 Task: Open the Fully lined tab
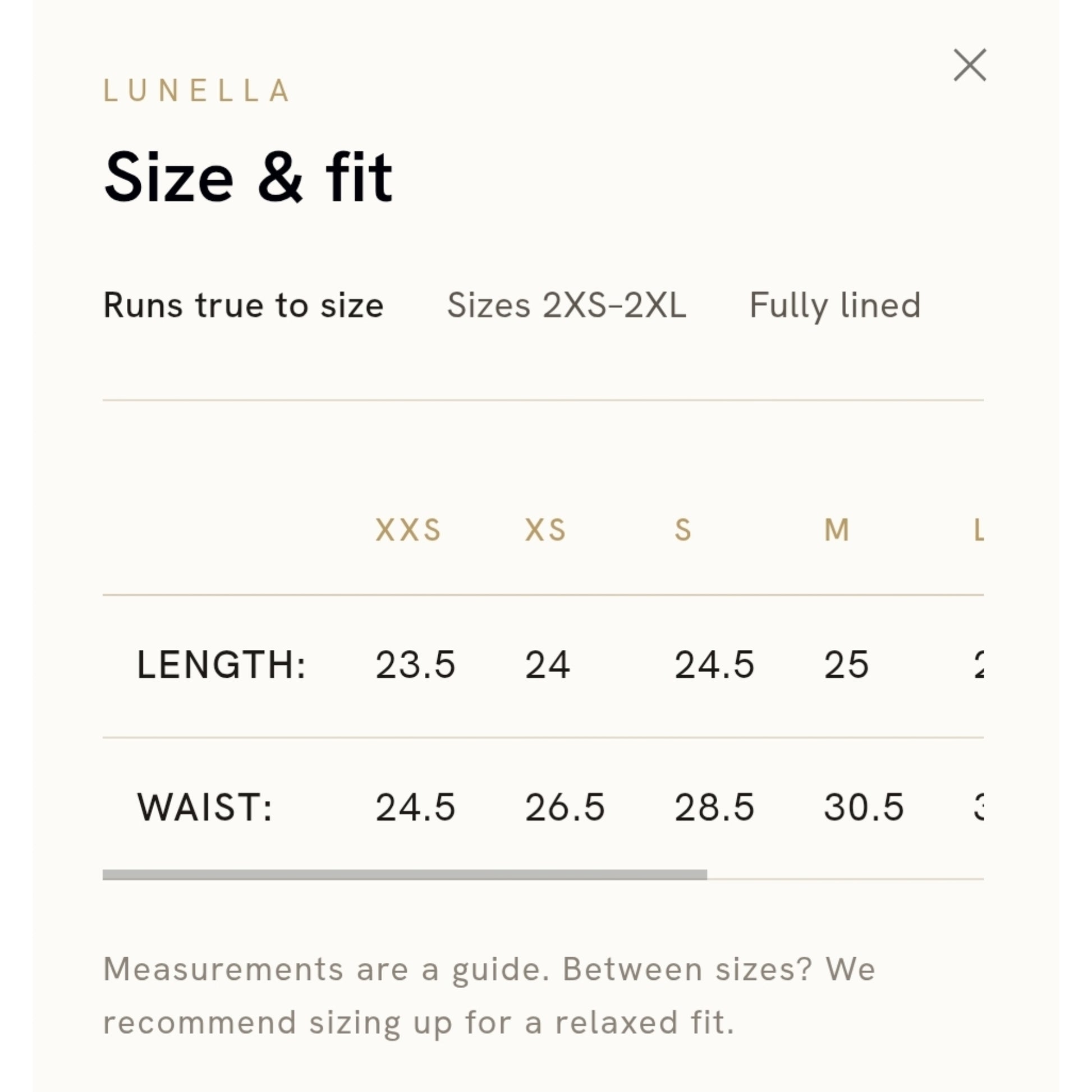tap(835, 306)
